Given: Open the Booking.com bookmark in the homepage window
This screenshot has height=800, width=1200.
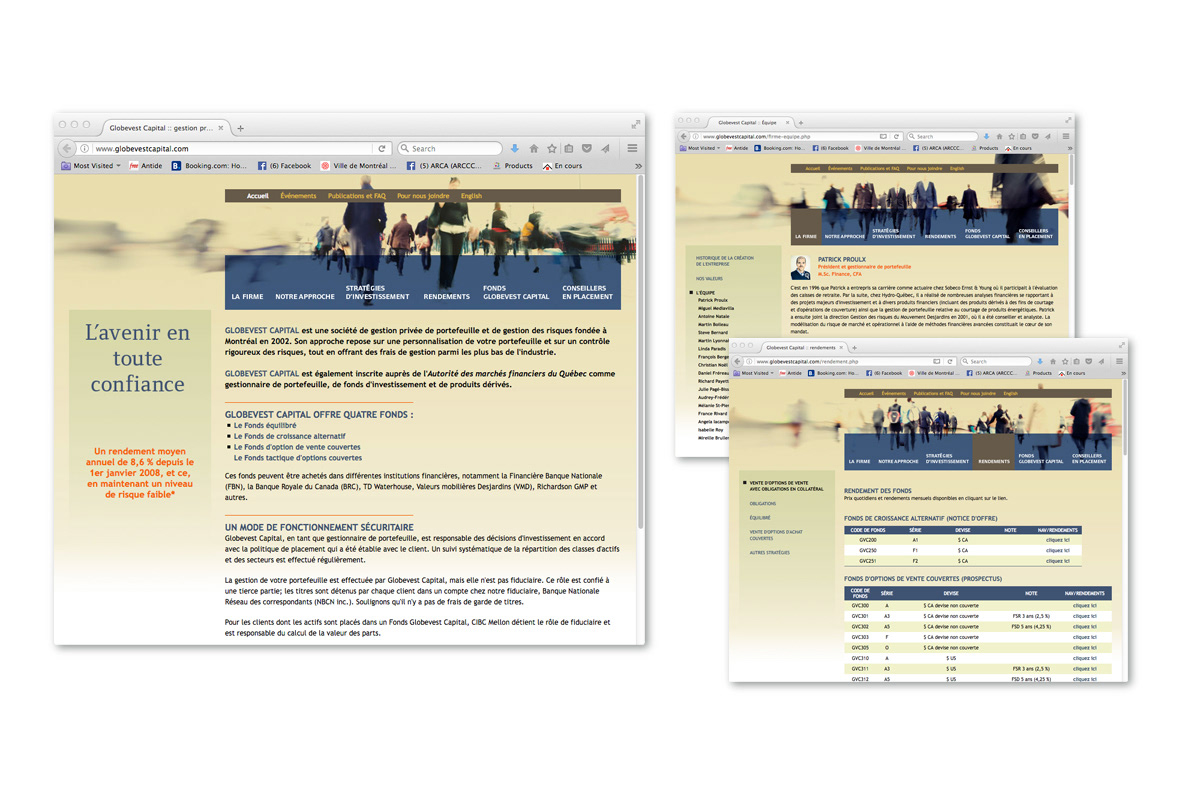Looking at the screenshot, I should click(x=211, y=166).
